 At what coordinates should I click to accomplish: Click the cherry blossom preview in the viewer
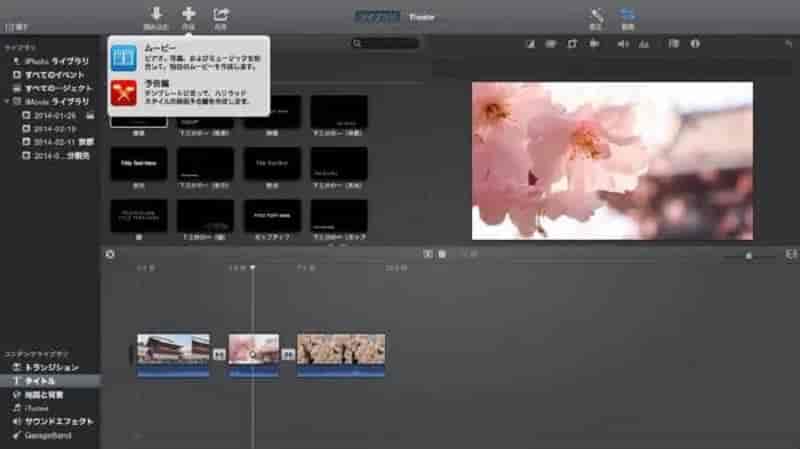tap(612, 161)
